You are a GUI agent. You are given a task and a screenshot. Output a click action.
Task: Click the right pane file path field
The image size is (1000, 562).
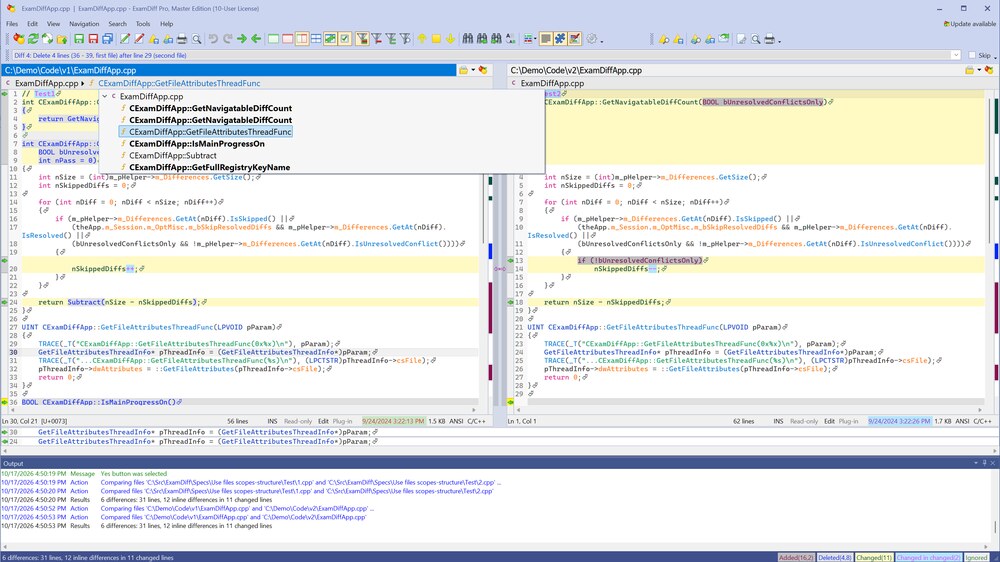[734, 70]
